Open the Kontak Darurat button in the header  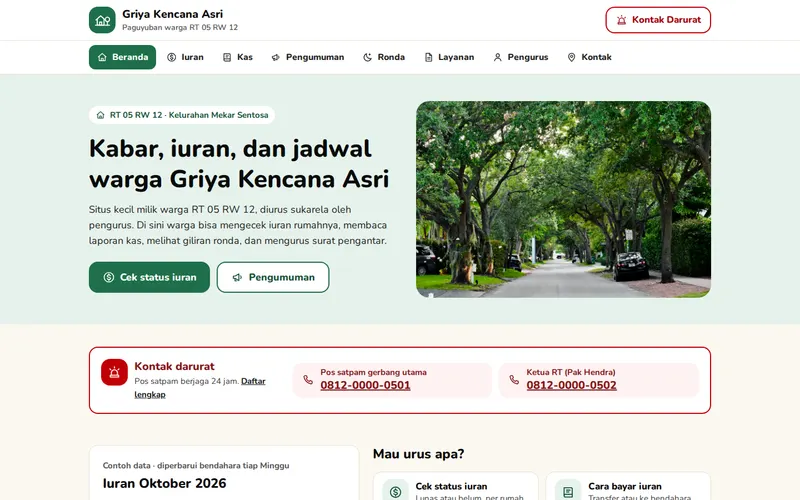point(658,20)
